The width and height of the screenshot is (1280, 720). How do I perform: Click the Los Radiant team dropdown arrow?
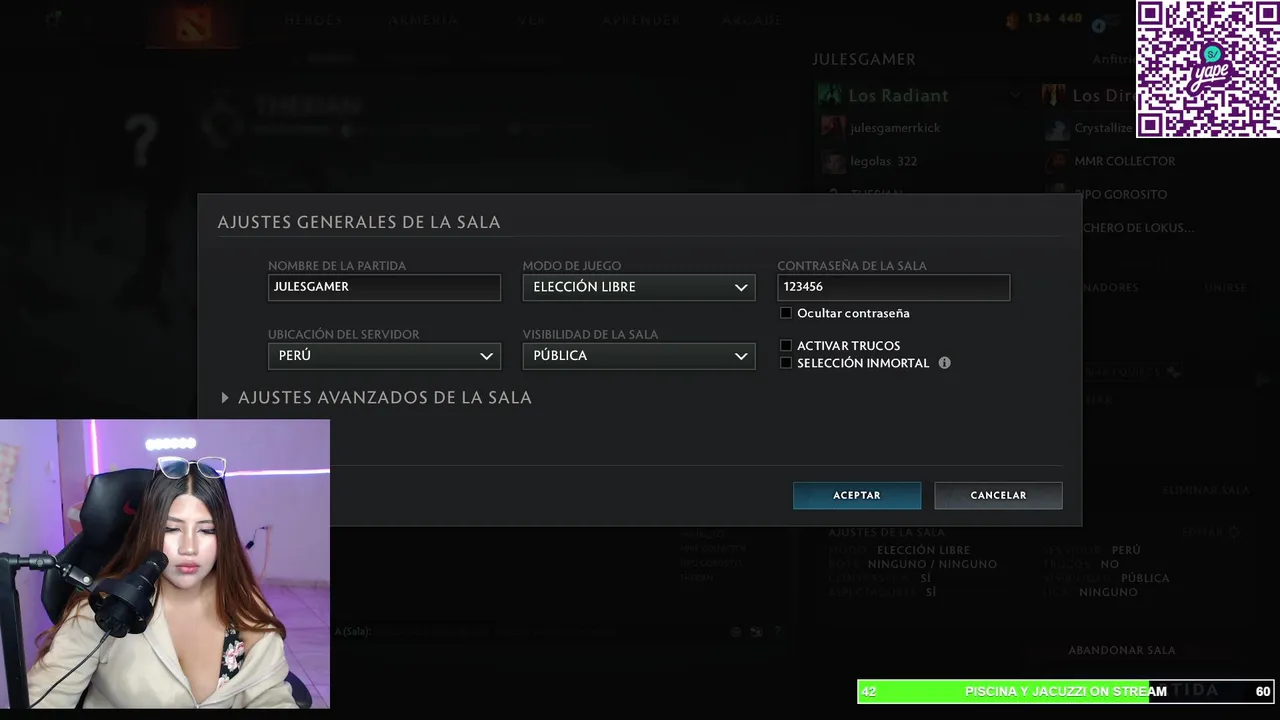(1015, 96)
